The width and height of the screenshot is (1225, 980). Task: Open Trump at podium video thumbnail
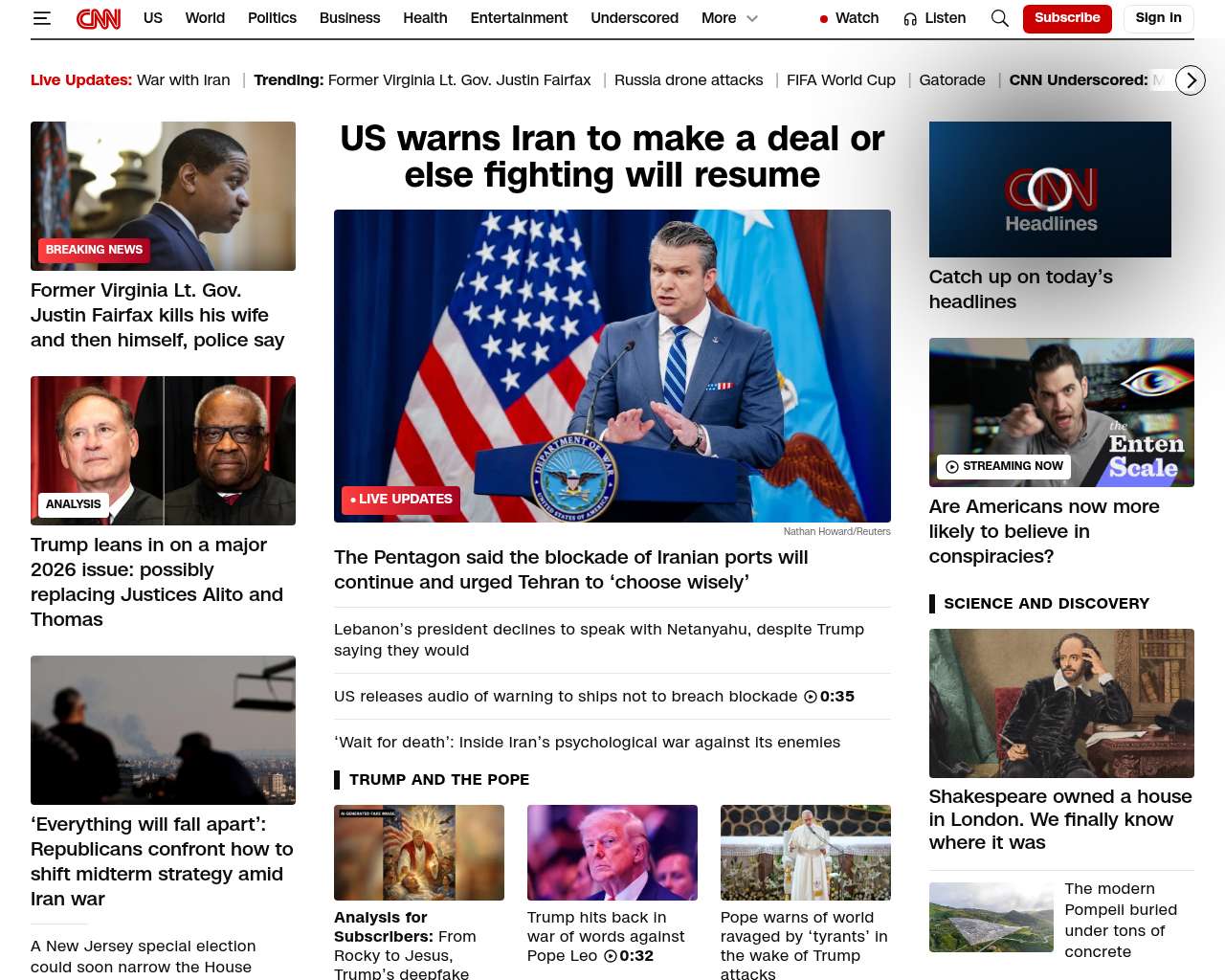click(x=612, y=853)
